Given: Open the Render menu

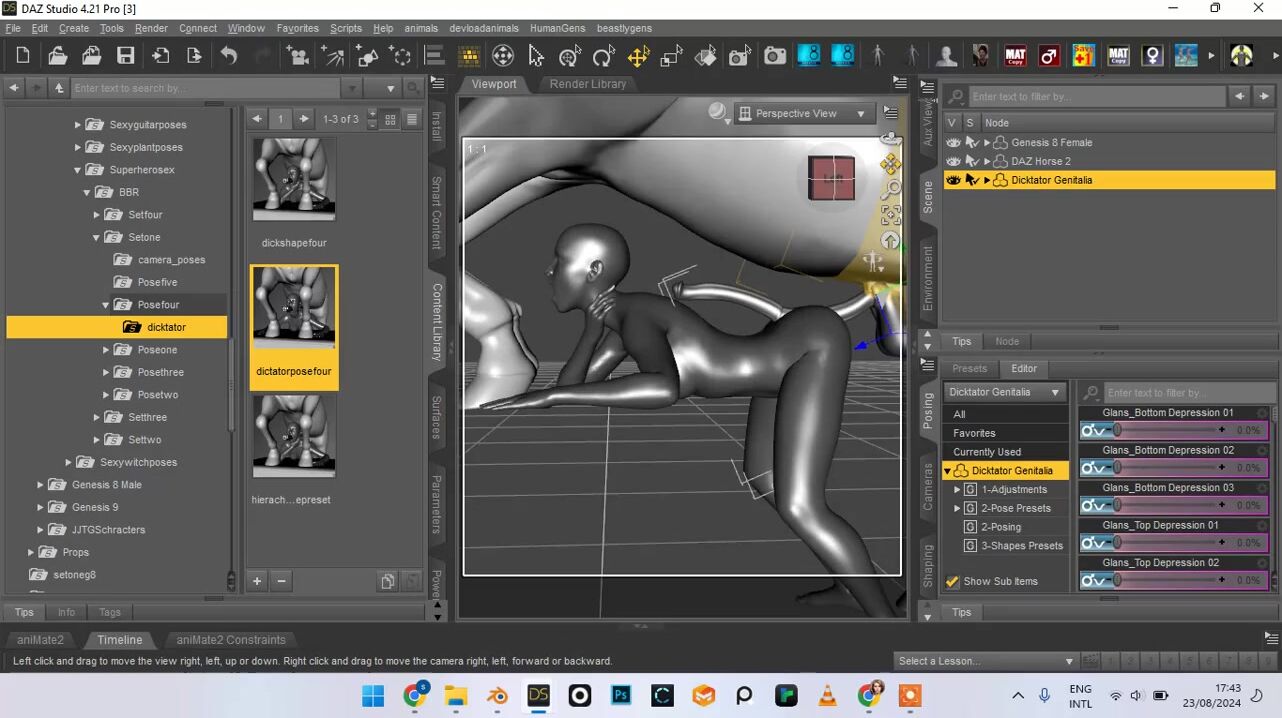Looking at the screenshot, I should [151, 28].
